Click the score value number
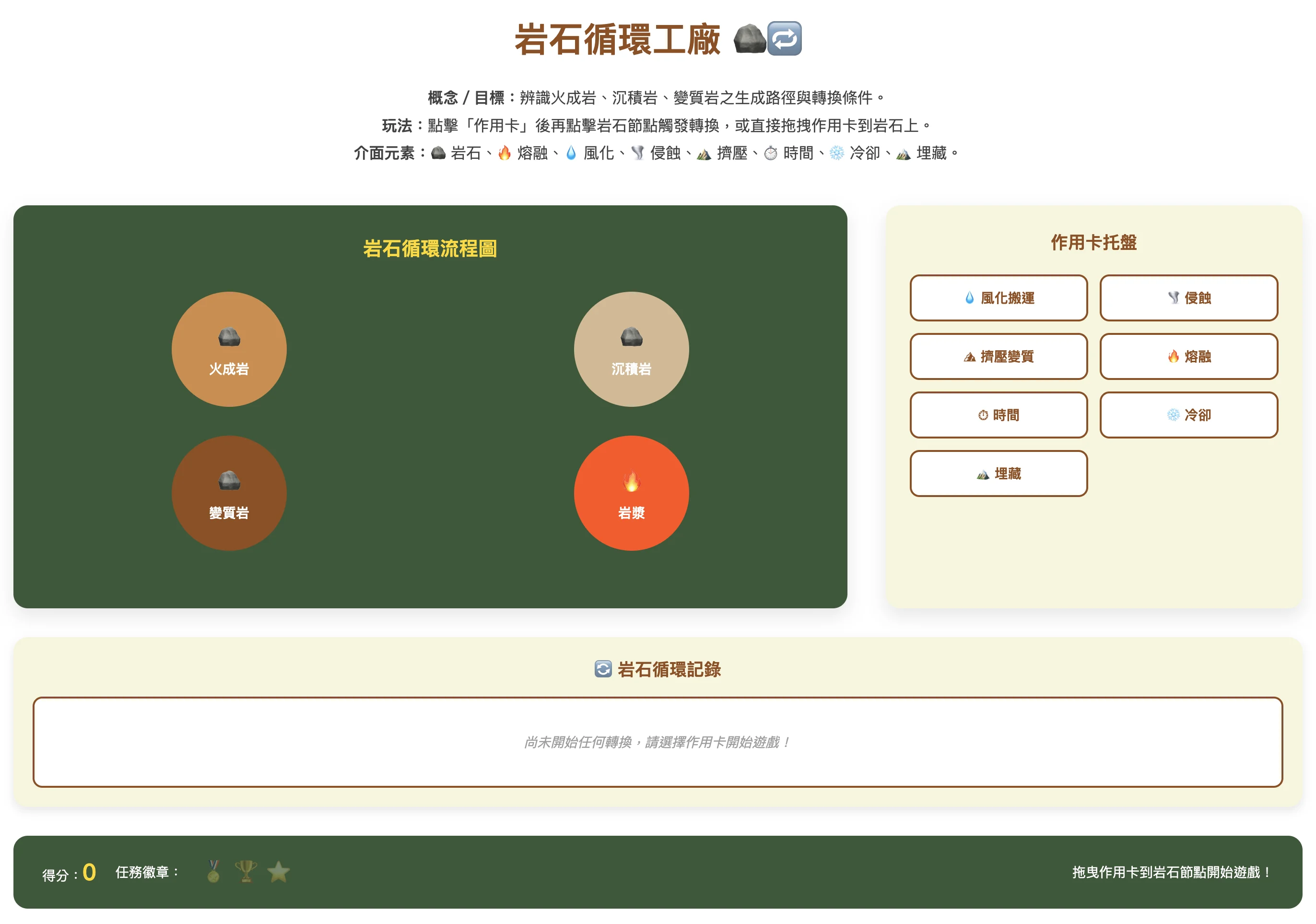Screen dimensions: 1316x924 pos(89,872)
